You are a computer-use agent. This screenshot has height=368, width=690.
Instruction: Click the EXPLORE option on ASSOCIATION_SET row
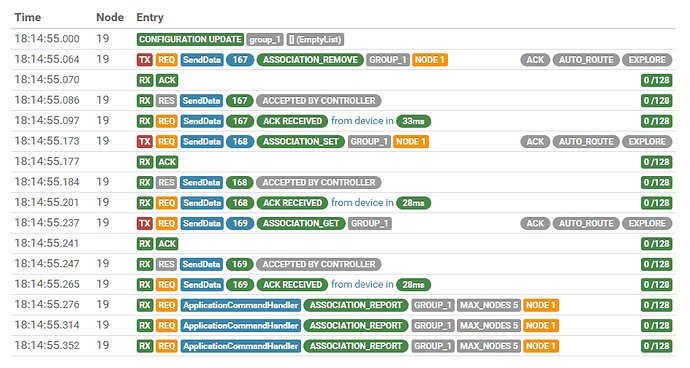pyautogui.click(x=647, y=142)
